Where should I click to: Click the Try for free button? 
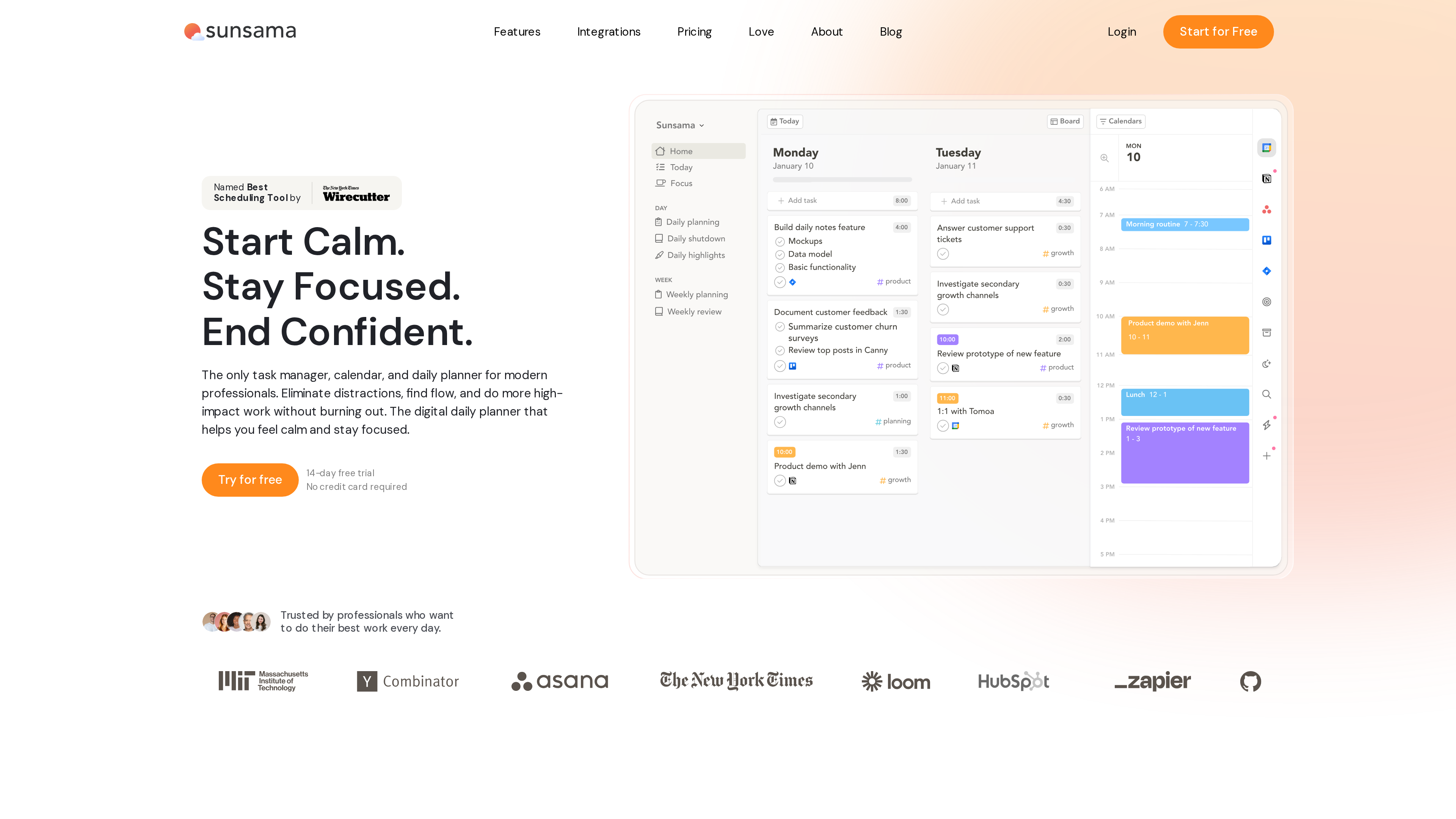250,479
